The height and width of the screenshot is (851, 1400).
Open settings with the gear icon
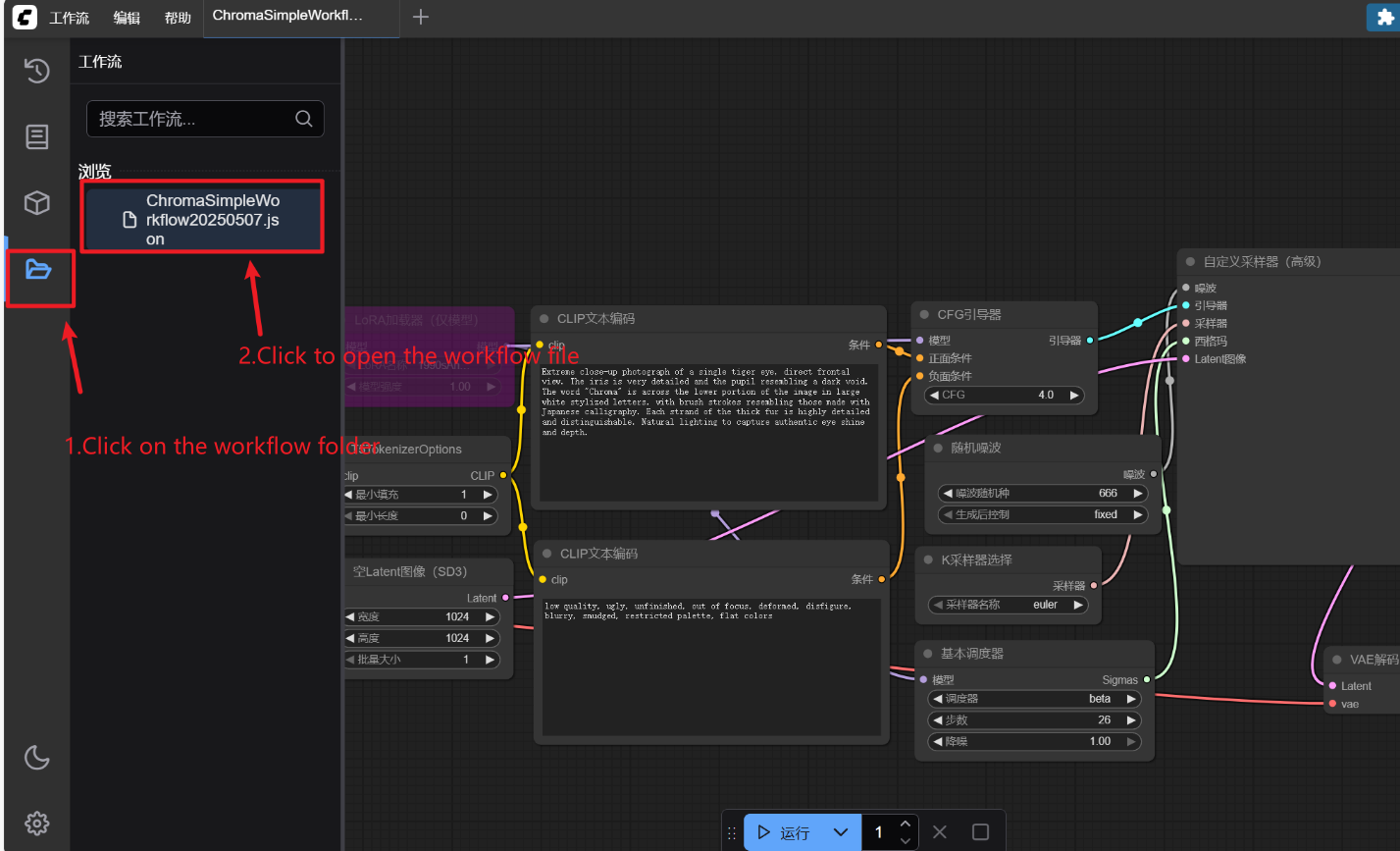[37, 823]
